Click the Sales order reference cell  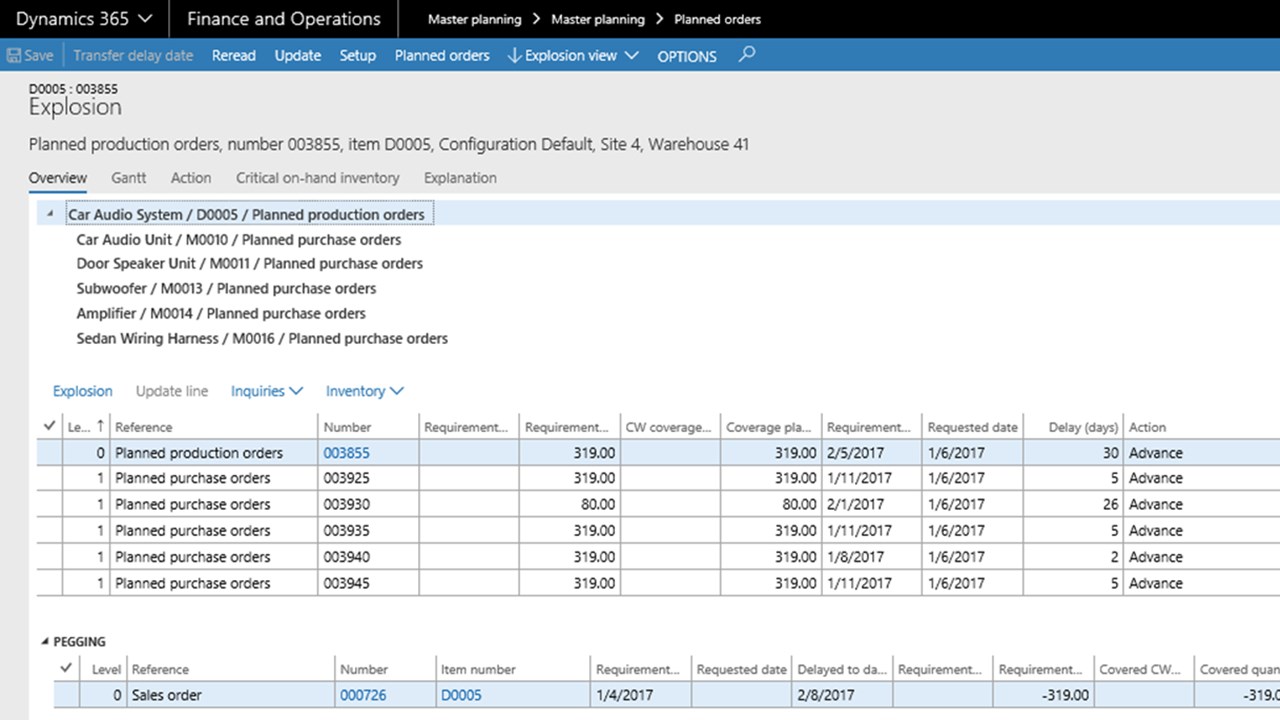pyautogui.click(x=230, y=695)
